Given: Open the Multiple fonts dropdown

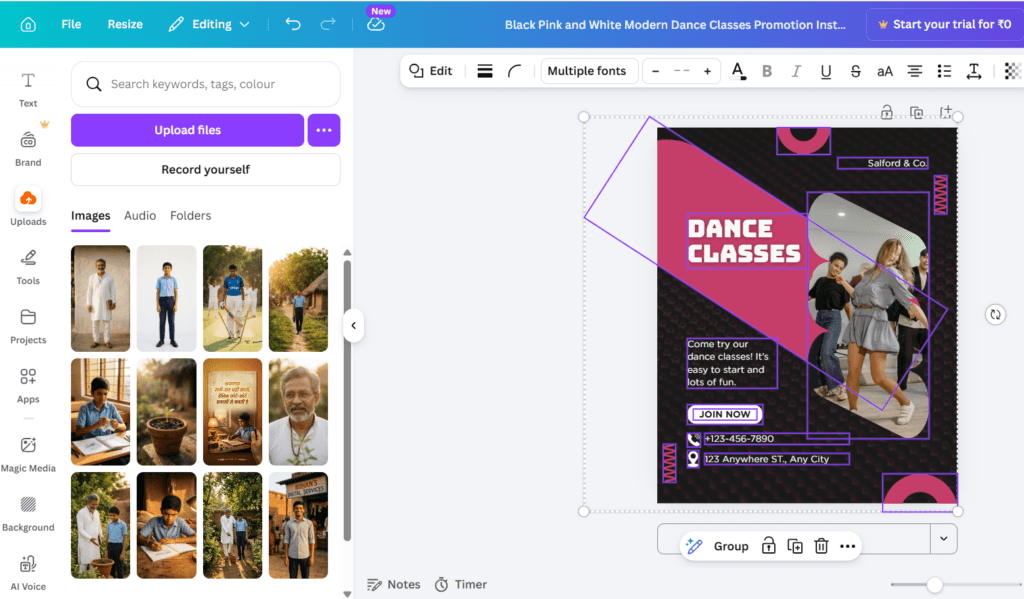Looking at the screenshot, I should click(586, 71).
